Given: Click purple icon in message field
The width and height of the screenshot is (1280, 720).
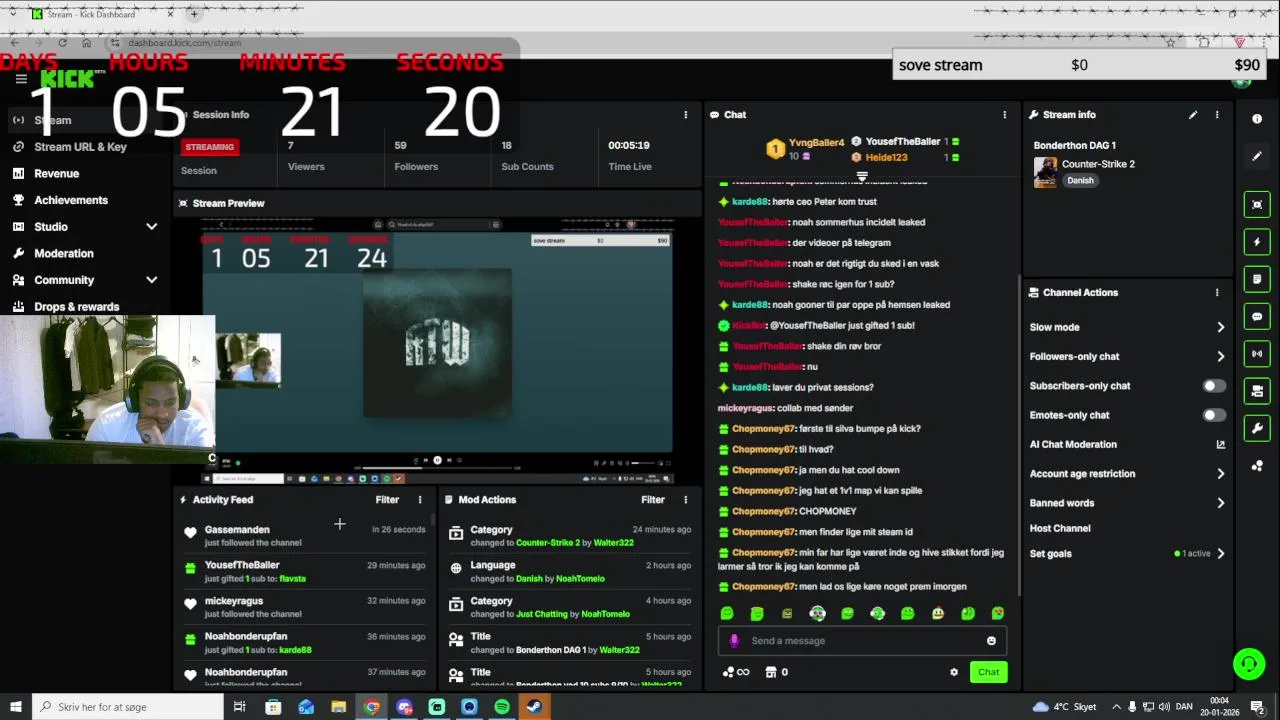Looking at the screenshot, I should coord(734,641).
